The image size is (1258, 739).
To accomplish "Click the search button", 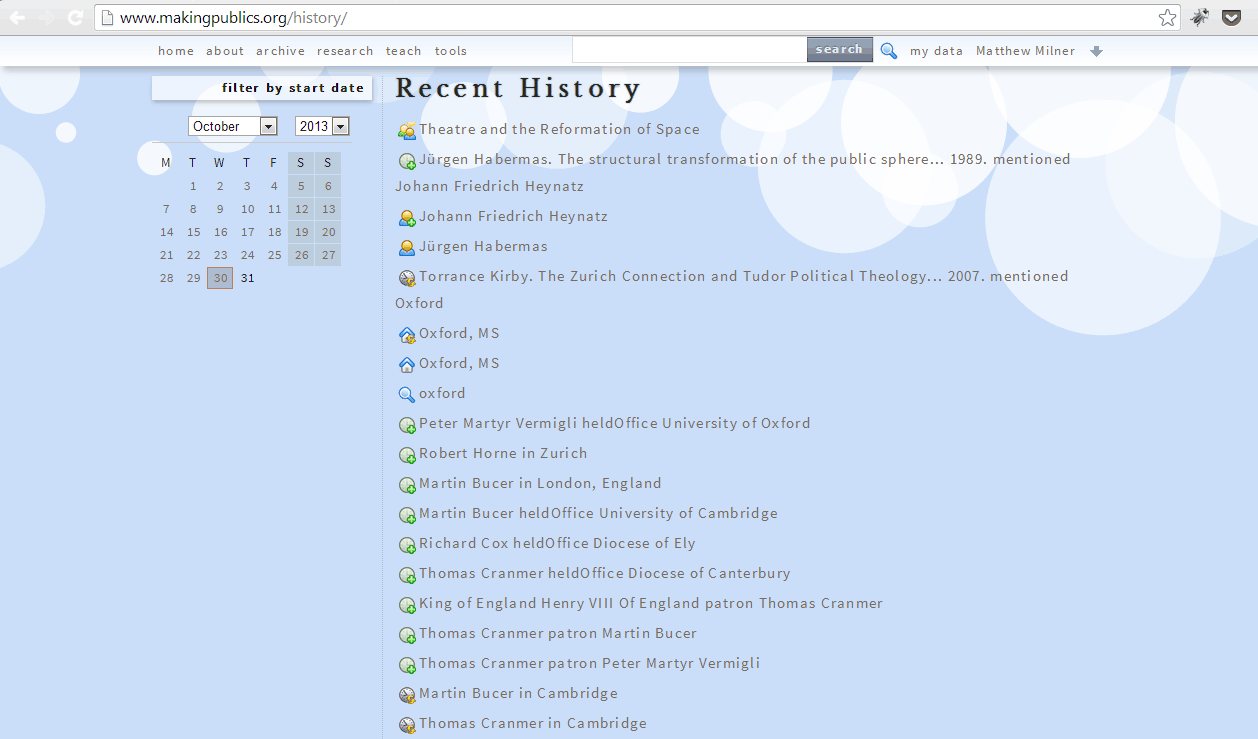I will click(x=840, y=50).
